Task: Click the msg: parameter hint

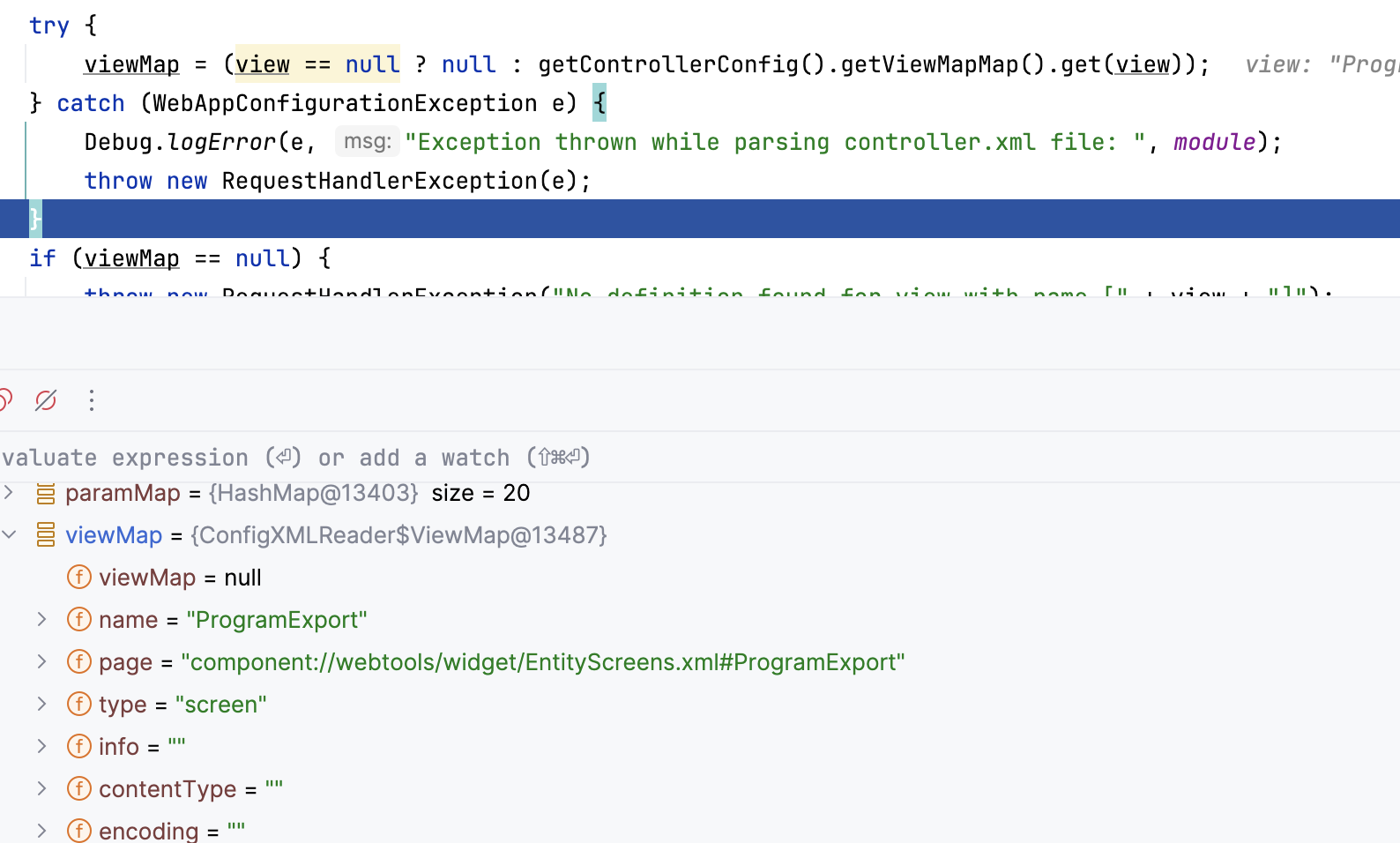Action: point(367,141)
